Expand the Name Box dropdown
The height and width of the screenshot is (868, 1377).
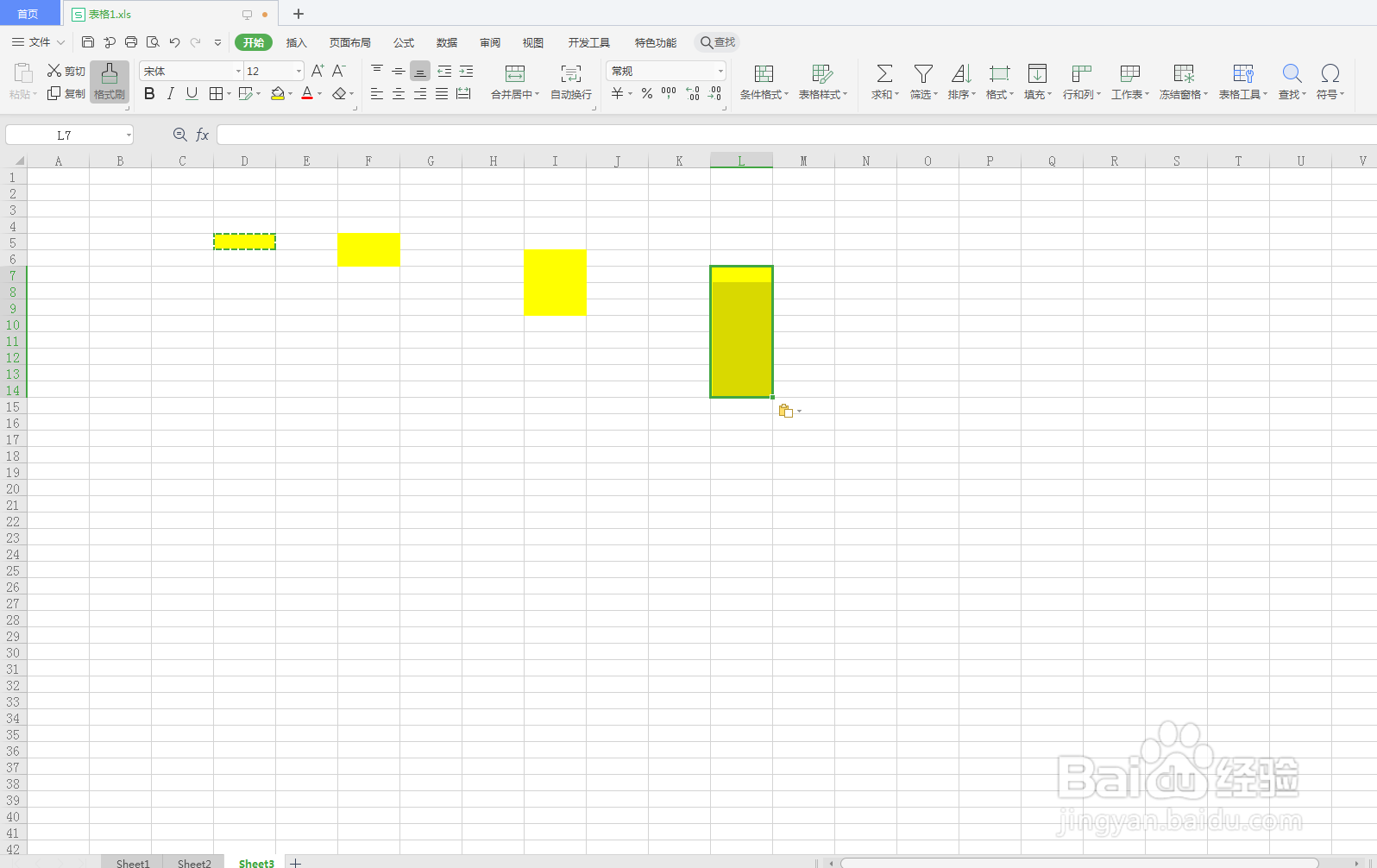point(129,135)
